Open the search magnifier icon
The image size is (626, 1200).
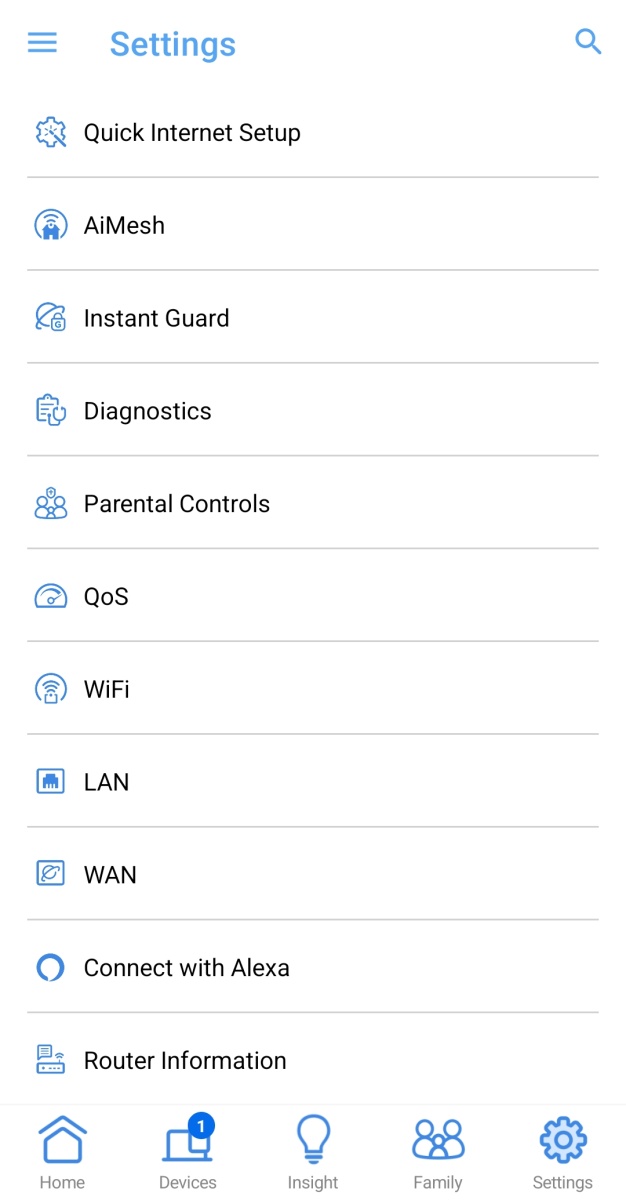(x=588, y=42)
